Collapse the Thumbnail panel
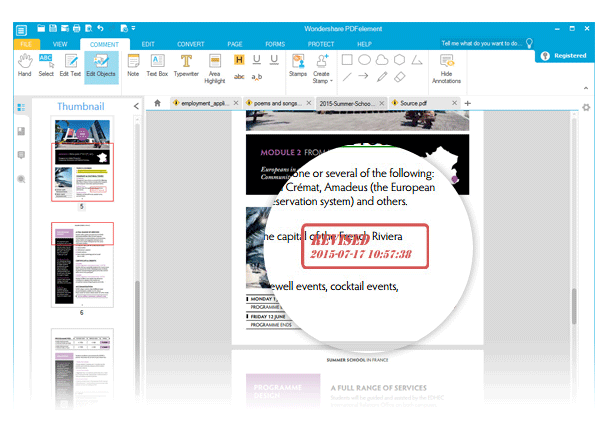The image size is (600, 448). (x=136, y=106)
